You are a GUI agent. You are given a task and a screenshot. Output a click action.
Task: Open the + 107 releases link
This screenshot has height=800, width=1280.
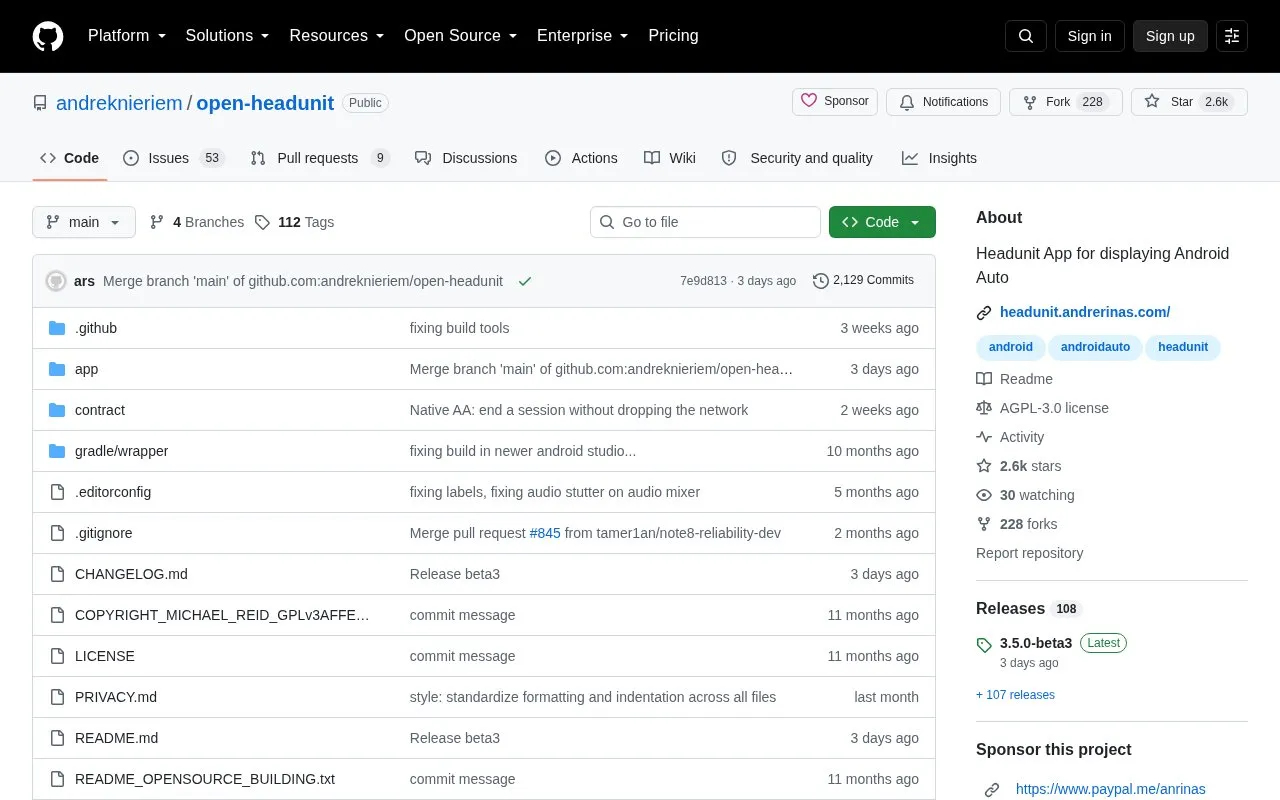click(x=1015, y=695)
